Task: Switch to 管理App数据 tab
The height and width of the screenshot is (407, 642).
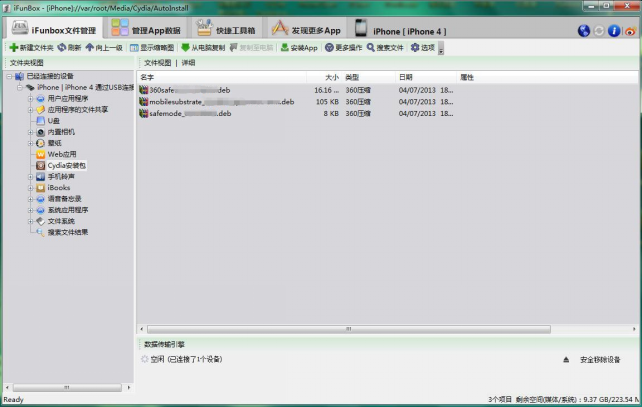Action: [x=146, y=29]
